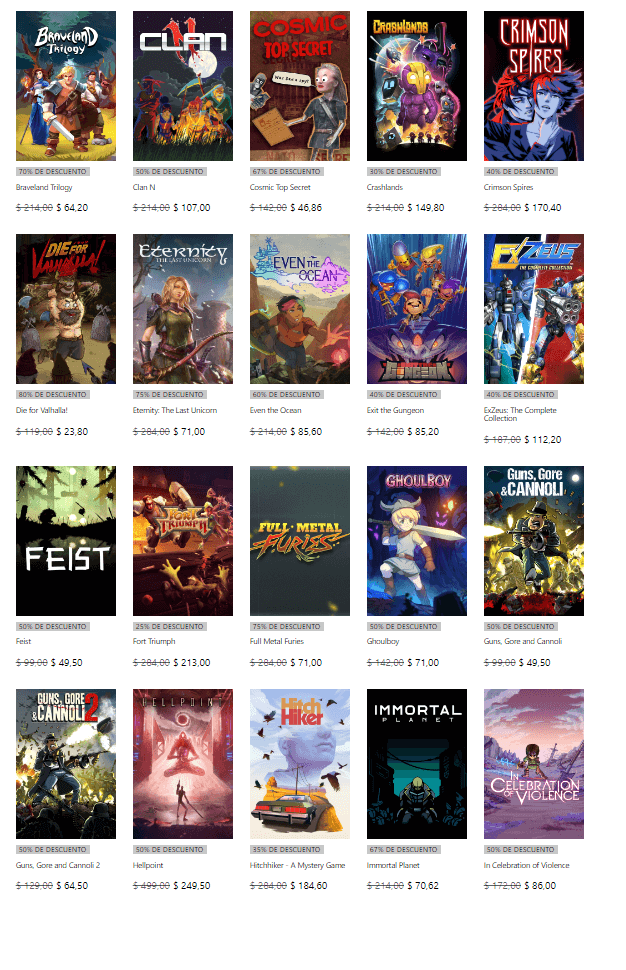This screenshot has height=970, width=626.
Task: Click the Even the Ocean title link
Action: [x=275, y=410]
